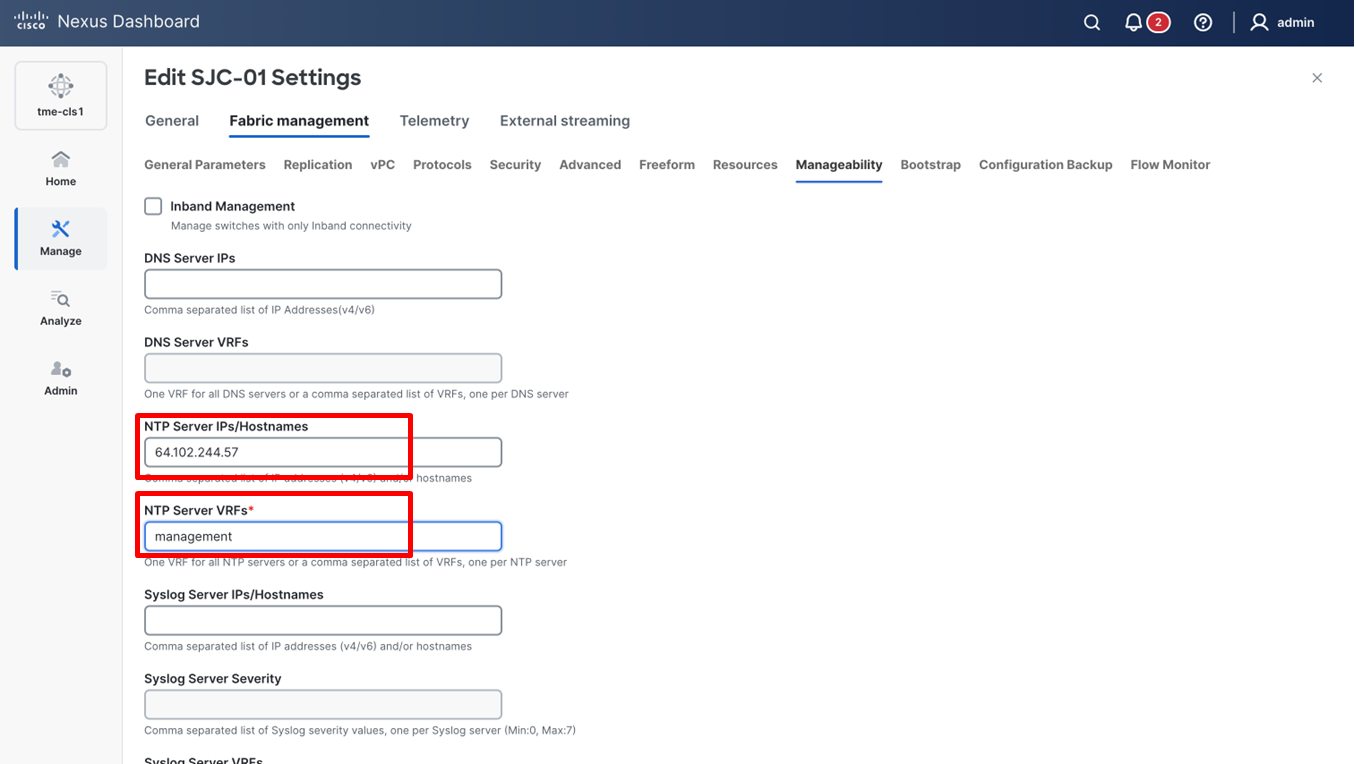Open the Analyze section in the sidebar
The height and width of the screenshot is (764, 1356).
[60, 307]
